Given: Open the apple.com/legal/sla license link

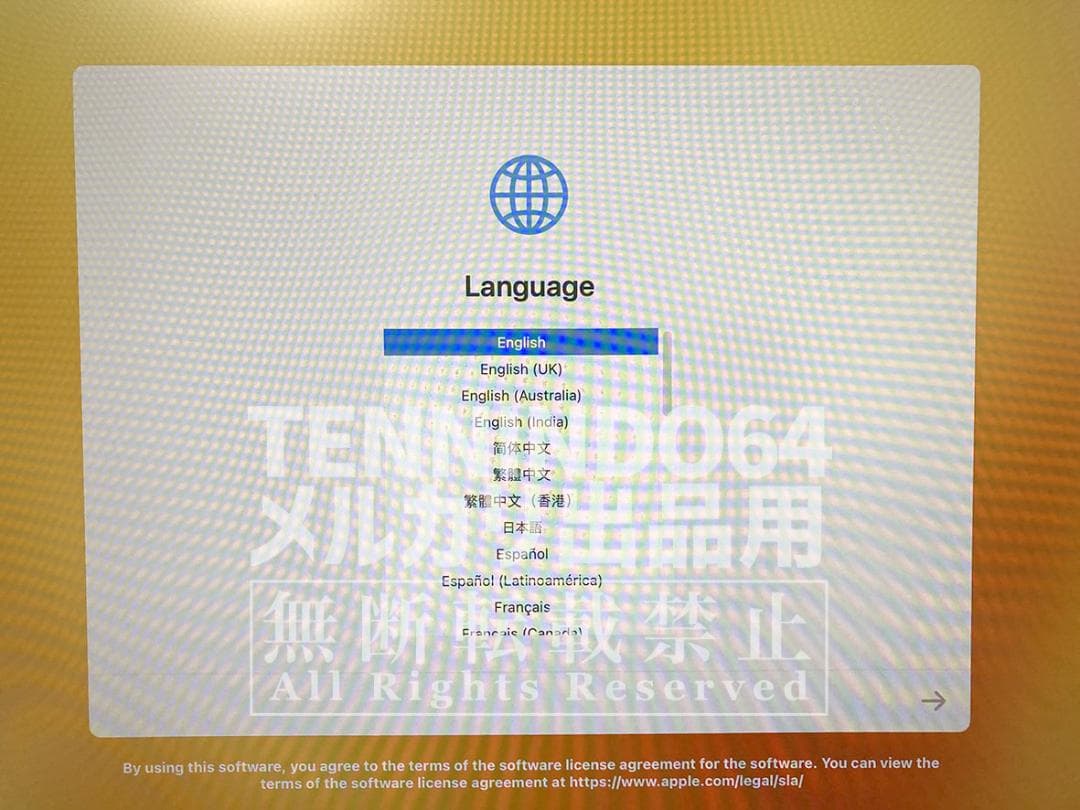Looking at the screenshot, I should tap(686, 782).
